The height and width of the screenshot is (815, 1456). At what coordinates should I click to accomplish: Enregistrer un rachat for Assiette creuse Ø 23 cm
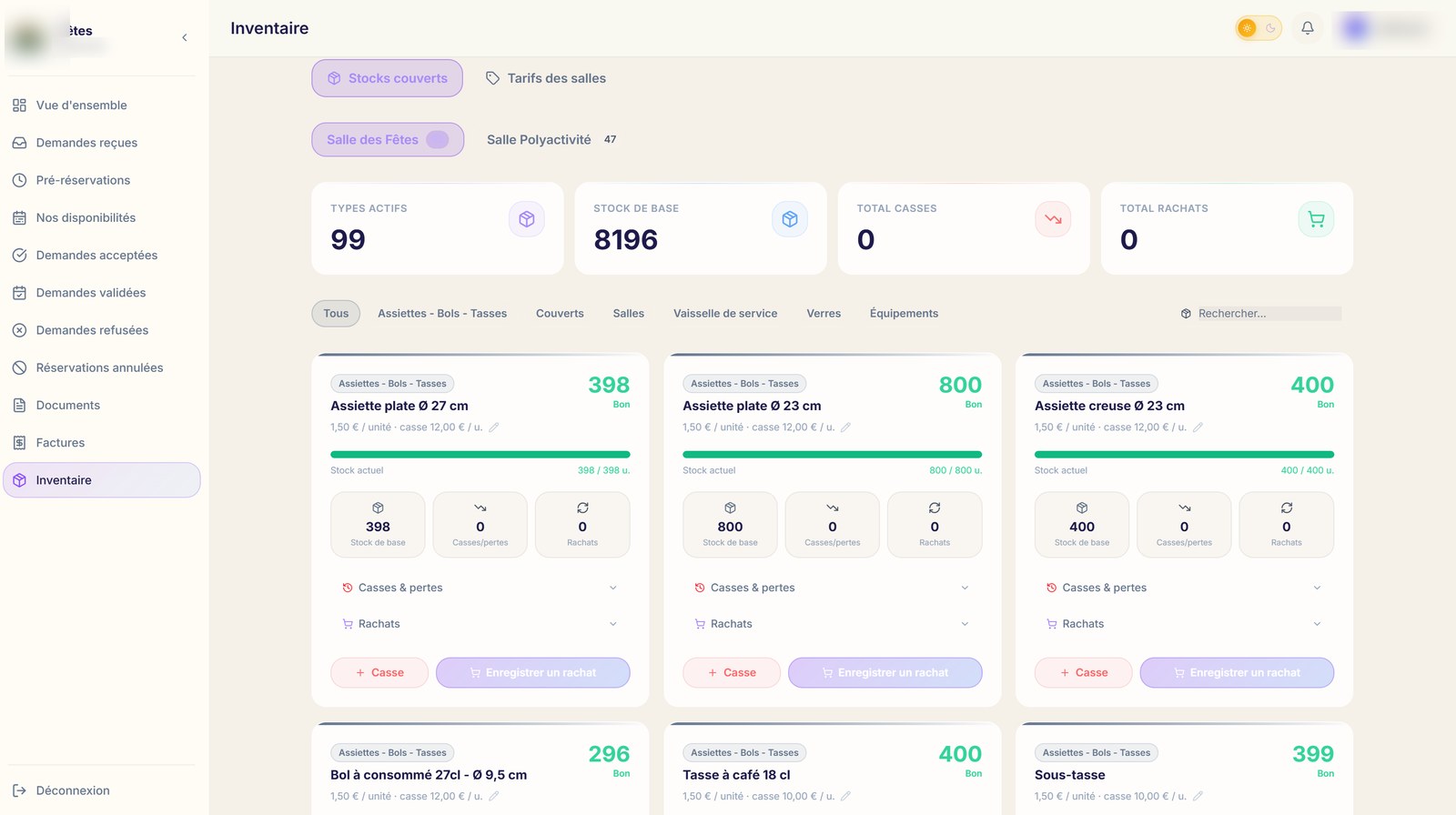1238,673
